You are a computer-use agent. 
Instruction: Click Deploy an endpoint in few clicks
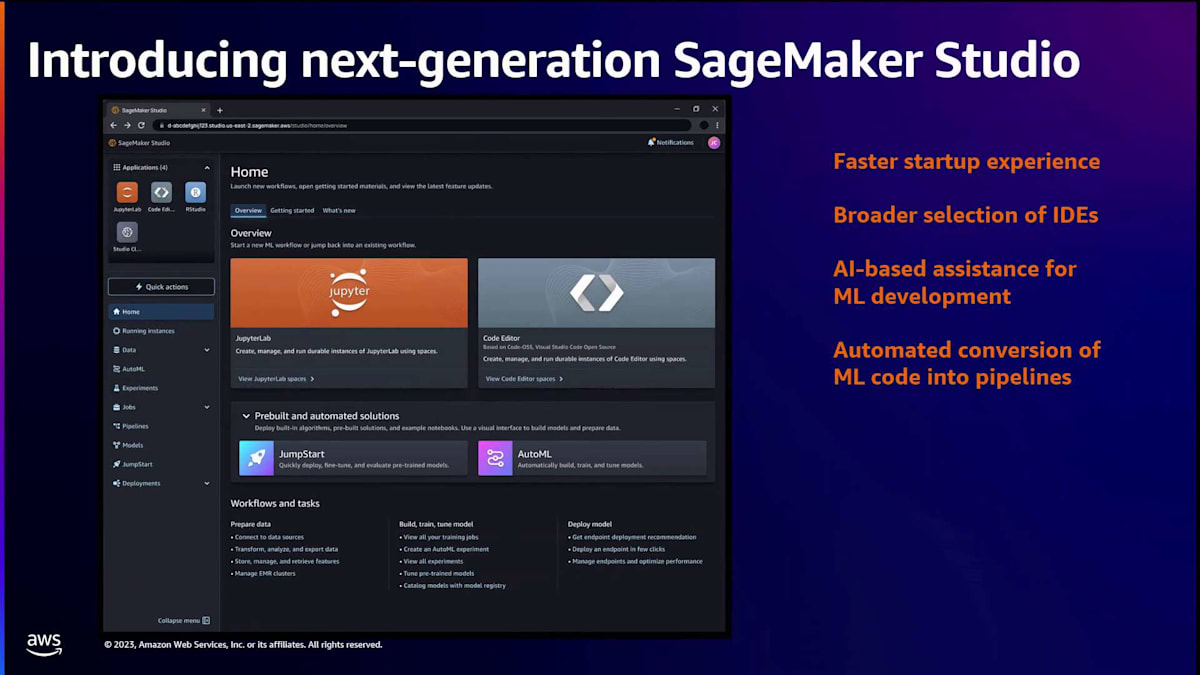tap(616, 549)
